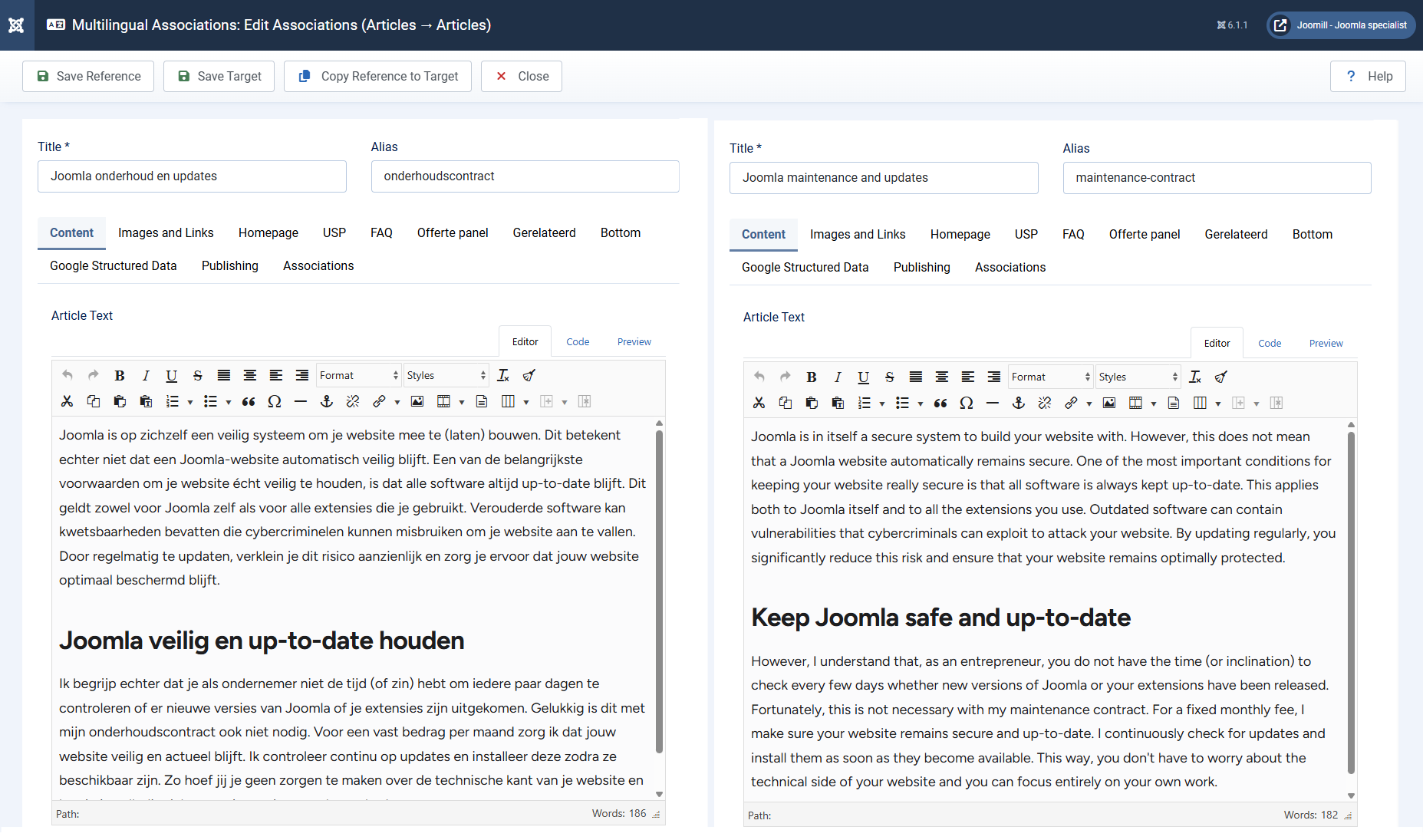The image size is (1423, 840).
Task: Open Offerte panel tab in right panel
Action: [1145, 234]
